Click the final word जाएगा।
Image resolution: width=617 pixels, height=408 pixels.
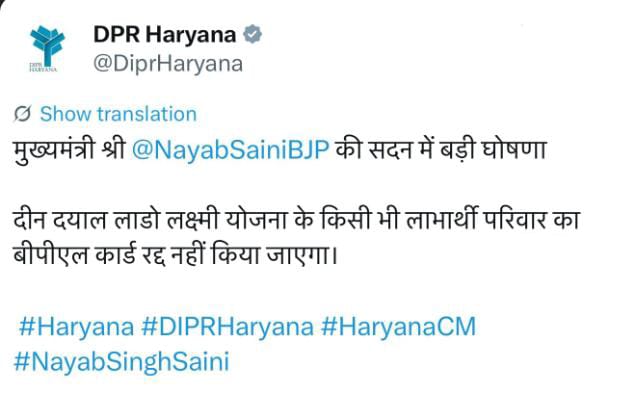(303, 255)
